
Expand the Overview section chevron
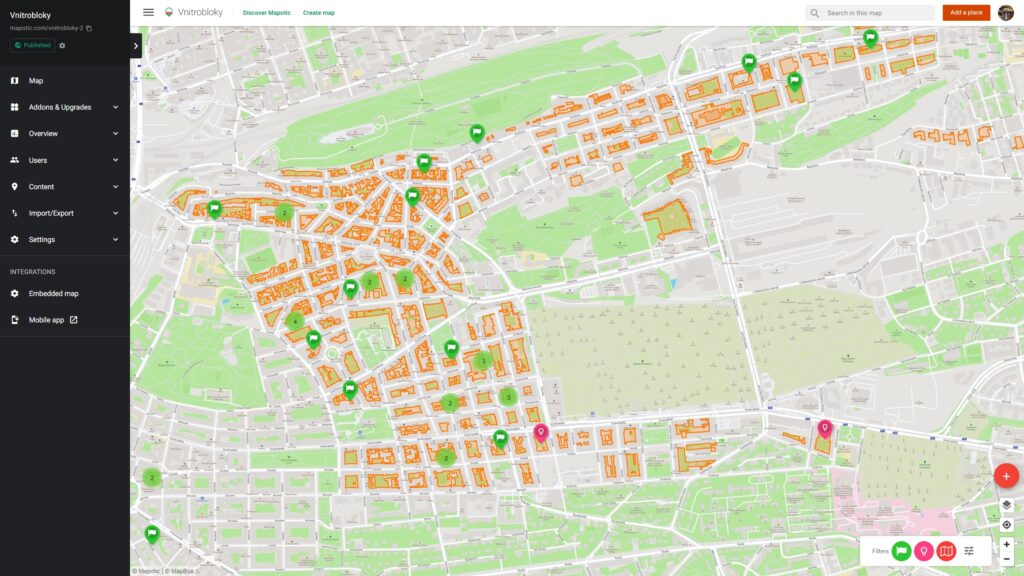[116, 133]
